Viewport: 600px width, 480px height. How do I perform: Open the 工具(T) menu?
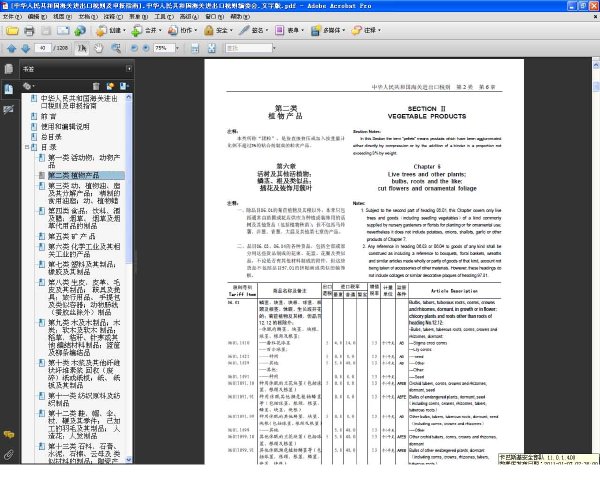164,17
